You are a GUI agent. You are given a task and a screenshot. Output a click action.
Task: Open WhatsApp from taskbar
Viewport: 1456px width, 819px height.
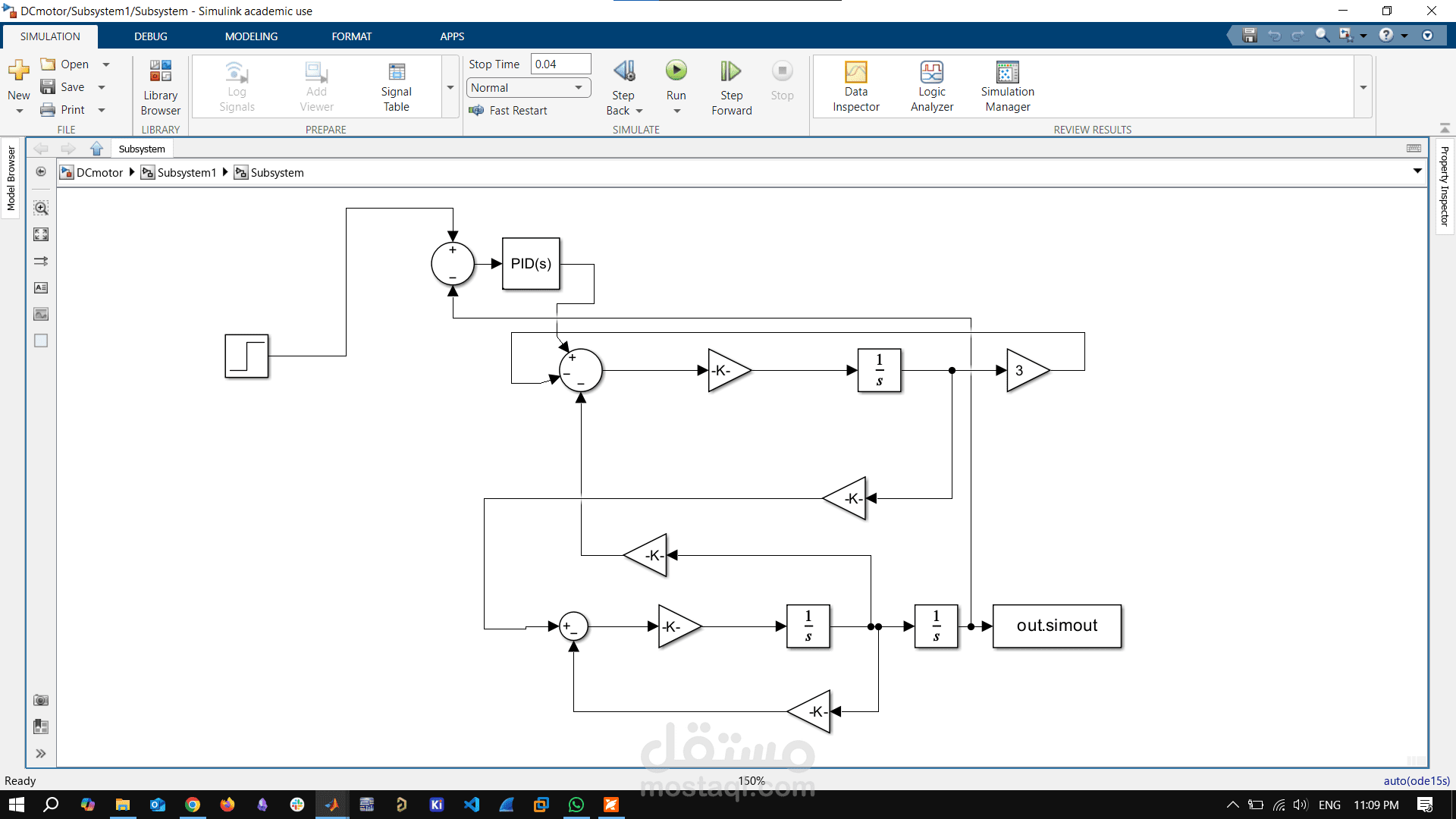[x=576, y=805]
